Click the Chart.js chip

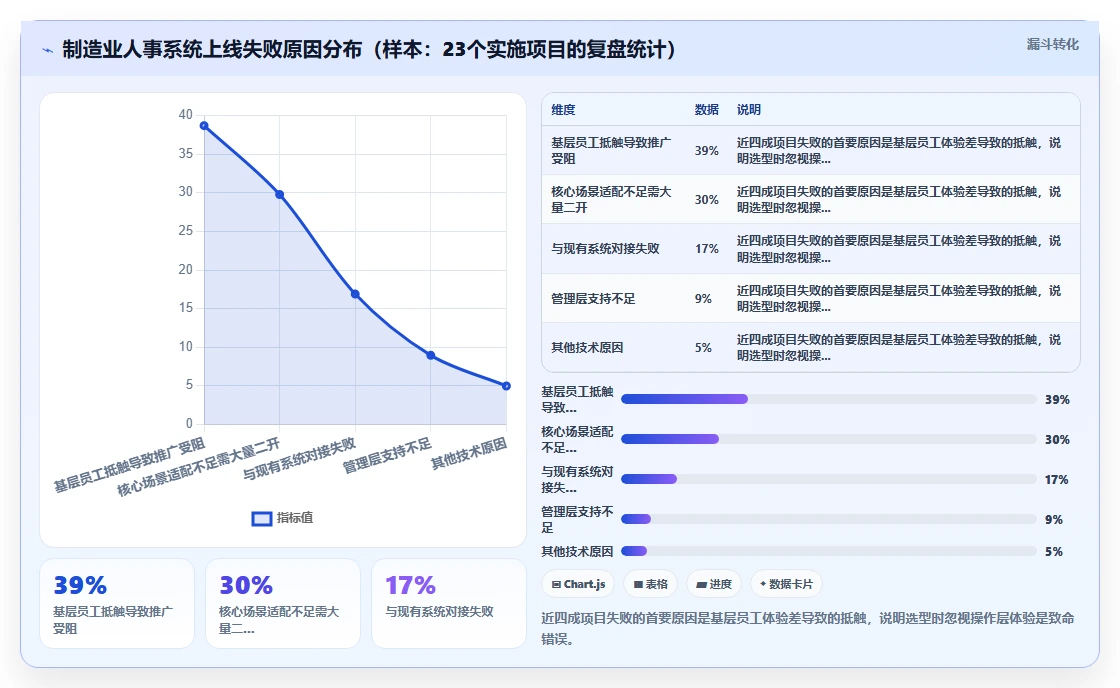coord(578,584)
